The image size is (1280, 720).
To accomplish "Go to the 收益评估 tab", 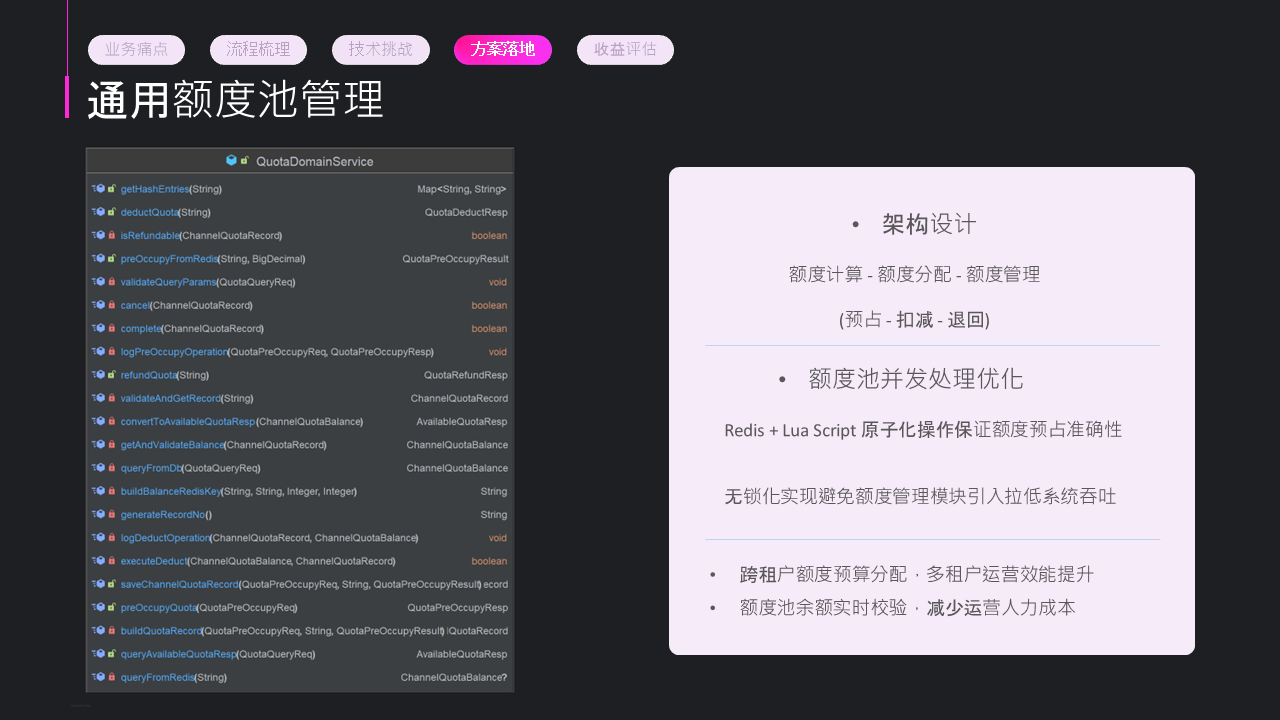I will pyautogui.click(x=625, y=50).
